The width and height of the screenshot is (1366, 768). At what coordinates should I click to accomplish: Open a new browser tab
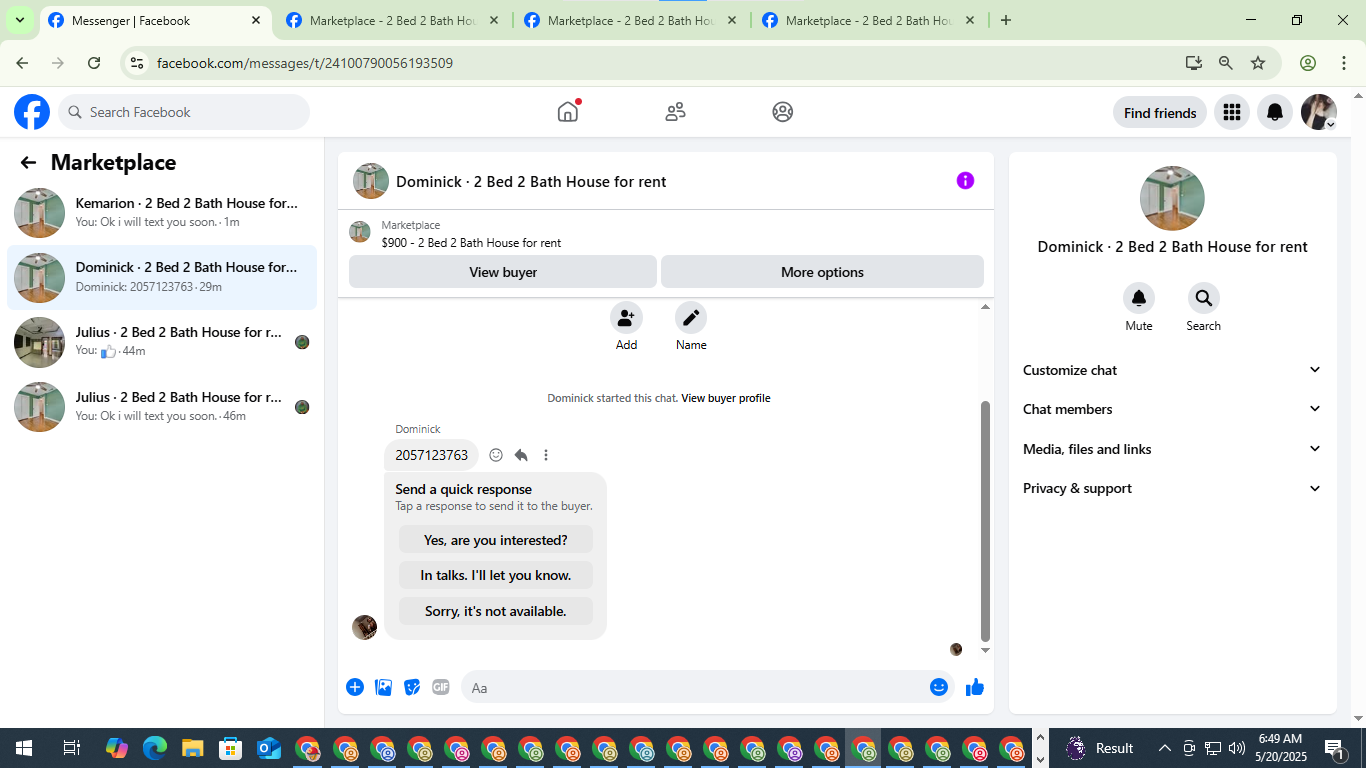pos(1006,20)
